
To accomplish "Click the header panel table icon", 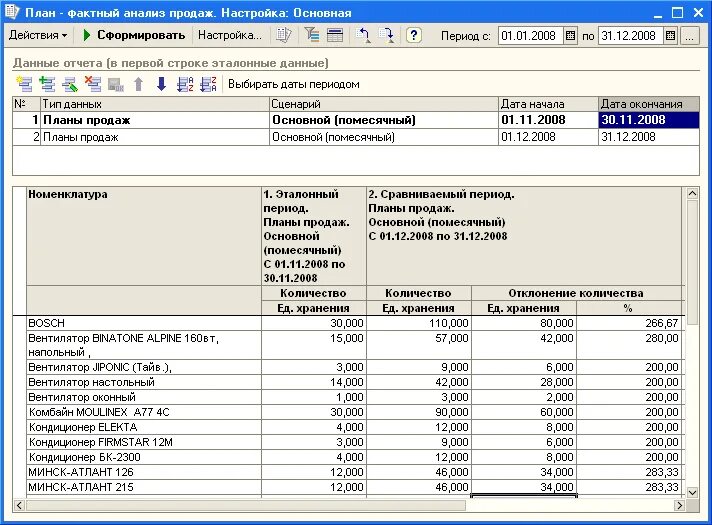I will pos(335,35).
